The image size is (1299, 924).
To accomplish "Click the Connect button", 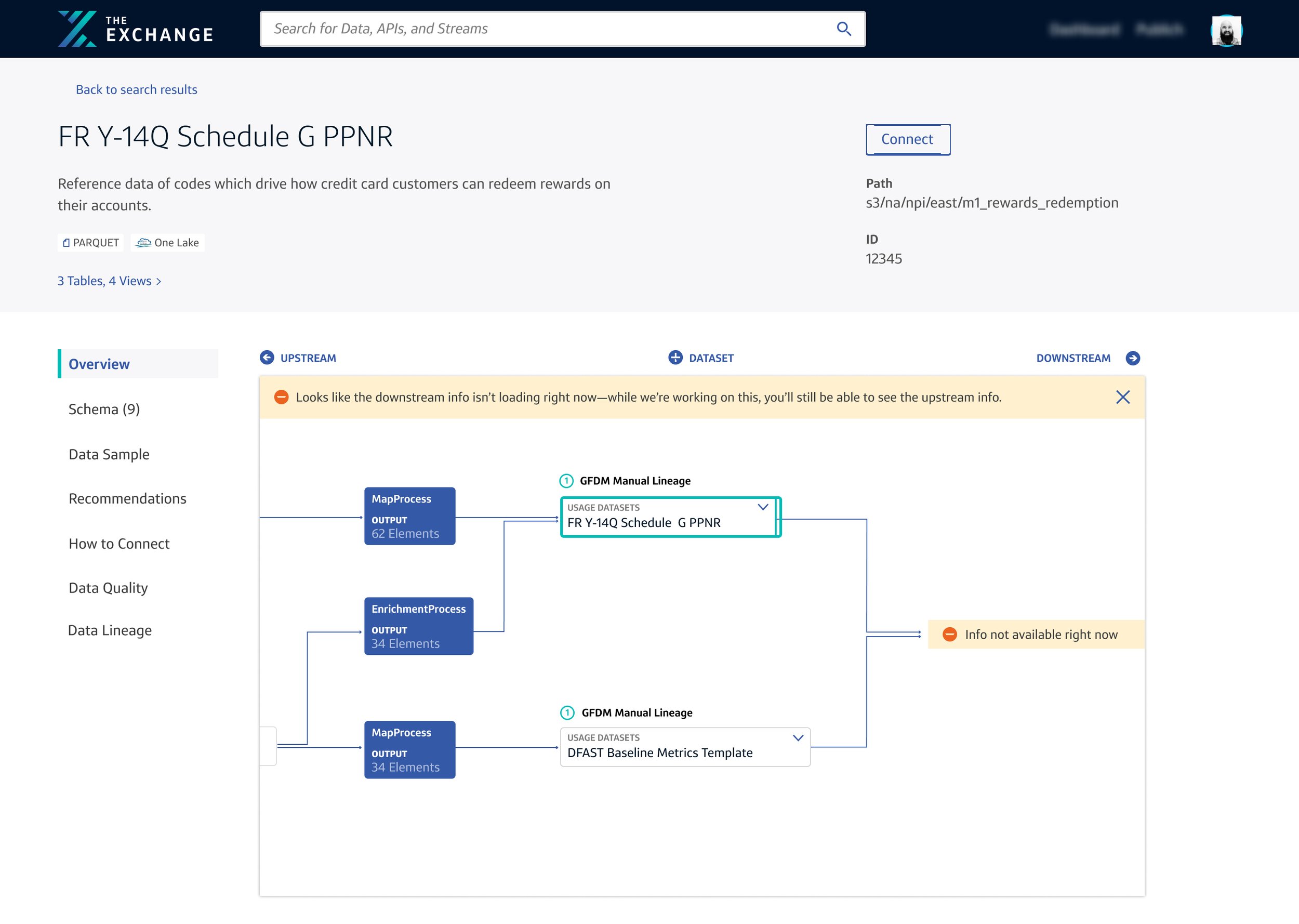I will pos(906,139).
